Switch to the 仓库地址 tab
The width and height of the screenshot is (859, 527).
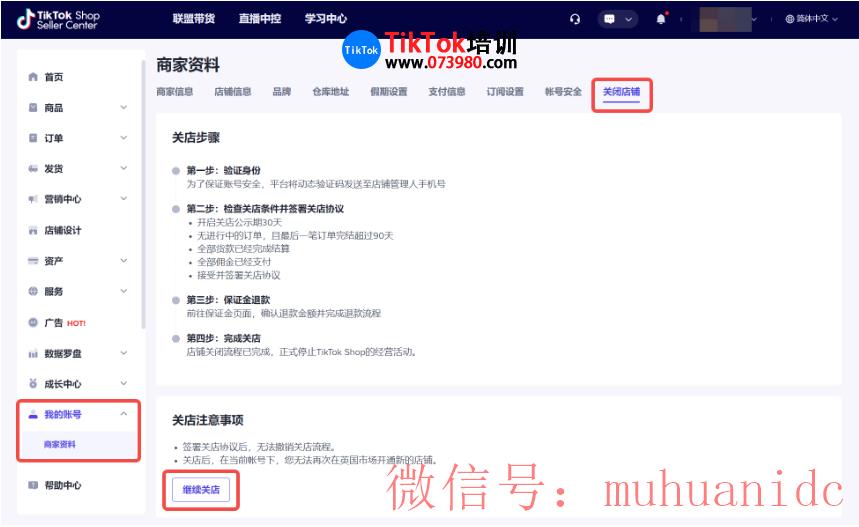(330, 91)
